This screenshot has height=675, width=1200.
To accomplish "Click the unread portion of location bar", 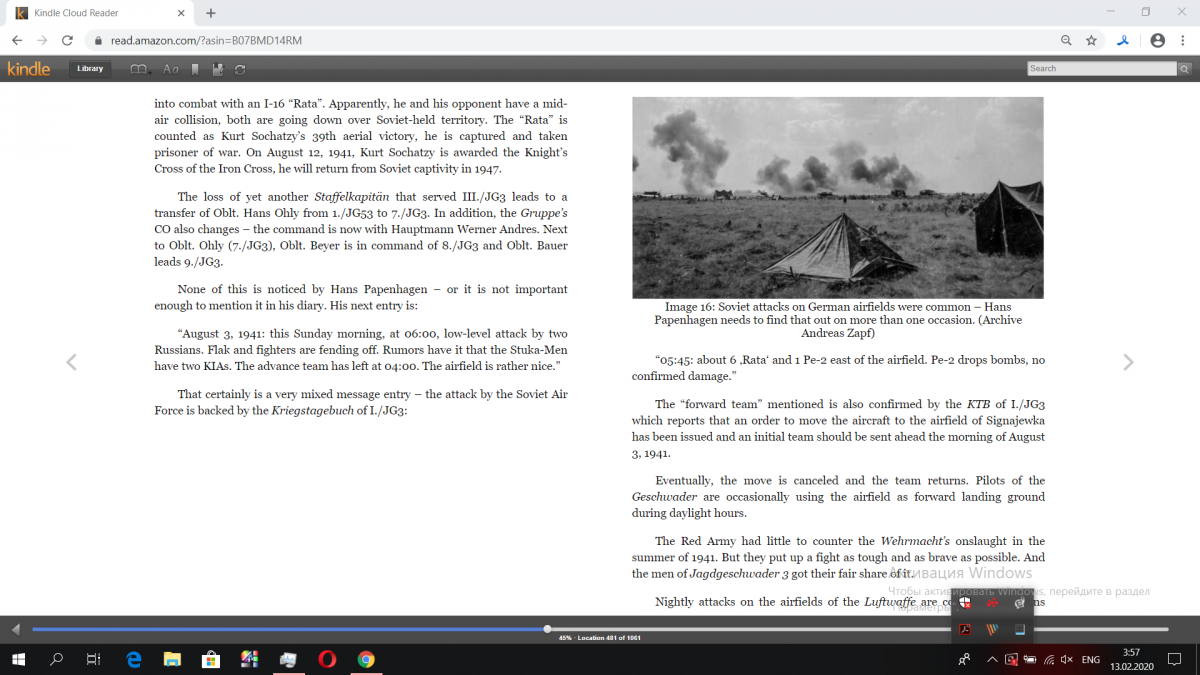I will [x=858, y=629].
